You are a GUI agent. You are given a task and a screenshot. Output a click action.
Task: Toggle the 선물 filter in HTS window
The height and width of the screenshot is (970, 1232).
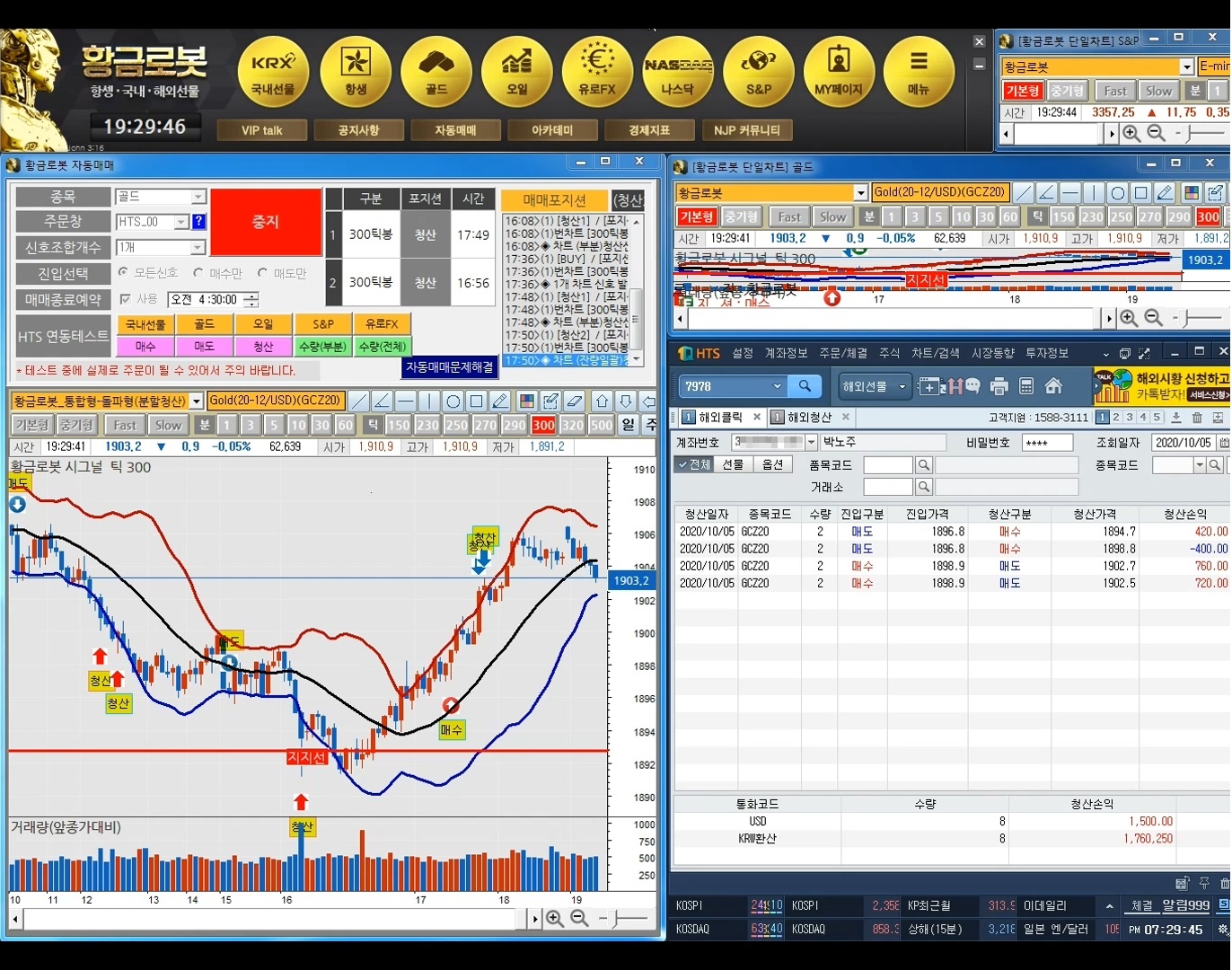(734, 464)
